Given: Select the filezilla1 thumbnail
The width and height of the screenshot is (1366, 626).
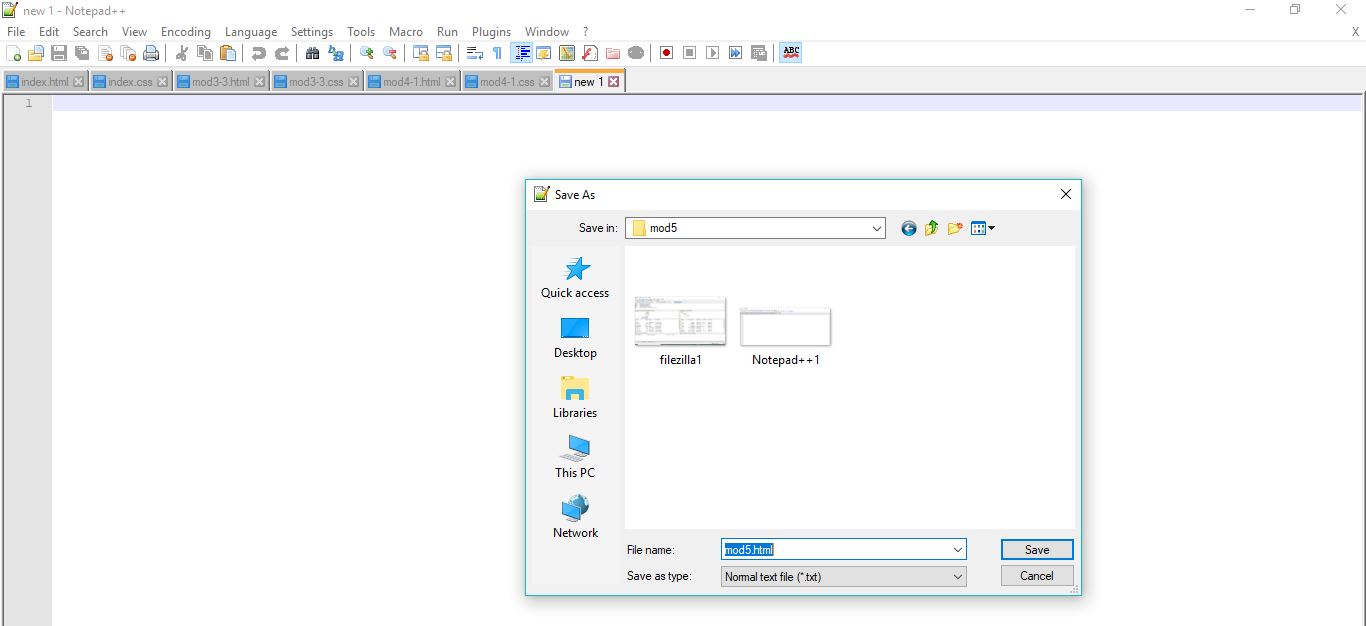Looking at the screenshot, I should click(681, 331).
